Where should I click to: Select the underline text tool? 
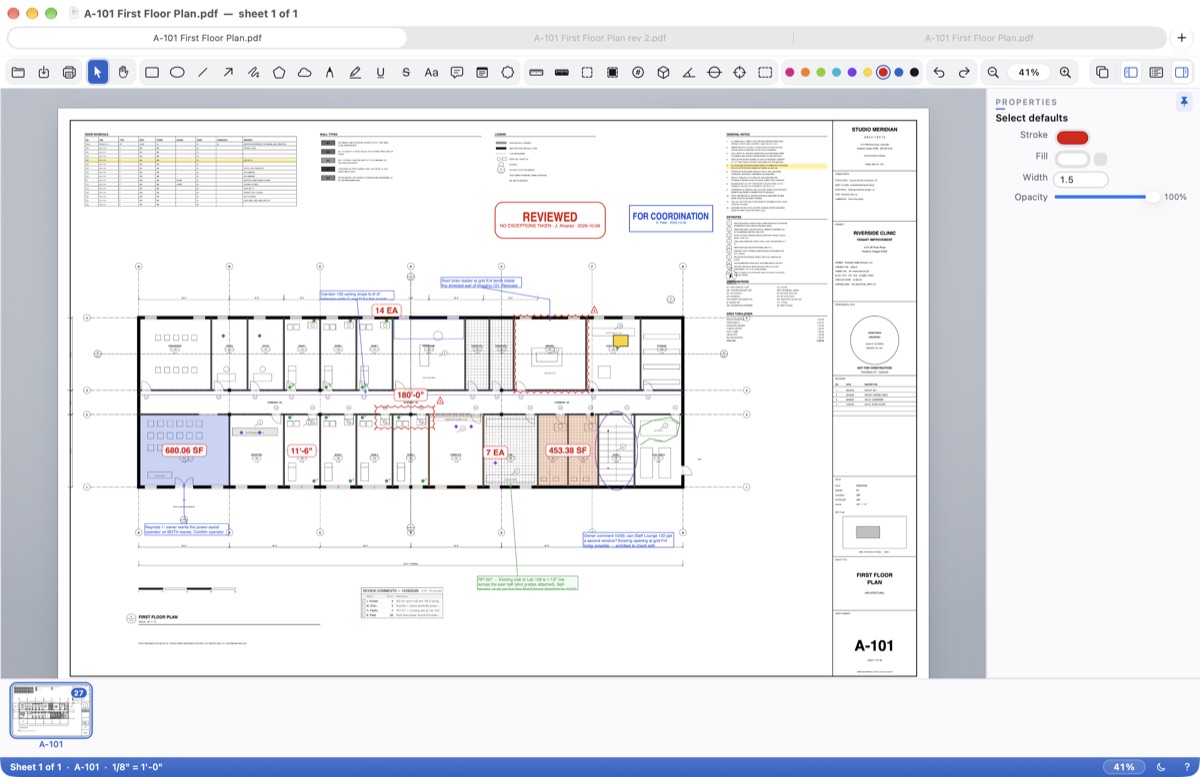tap(381, 72)
